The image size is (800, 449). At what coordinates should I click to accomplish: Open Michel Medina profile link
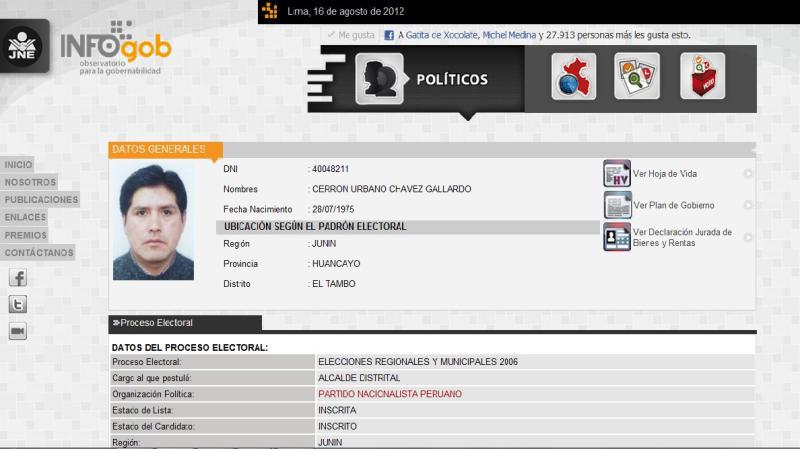click(509, 35)
